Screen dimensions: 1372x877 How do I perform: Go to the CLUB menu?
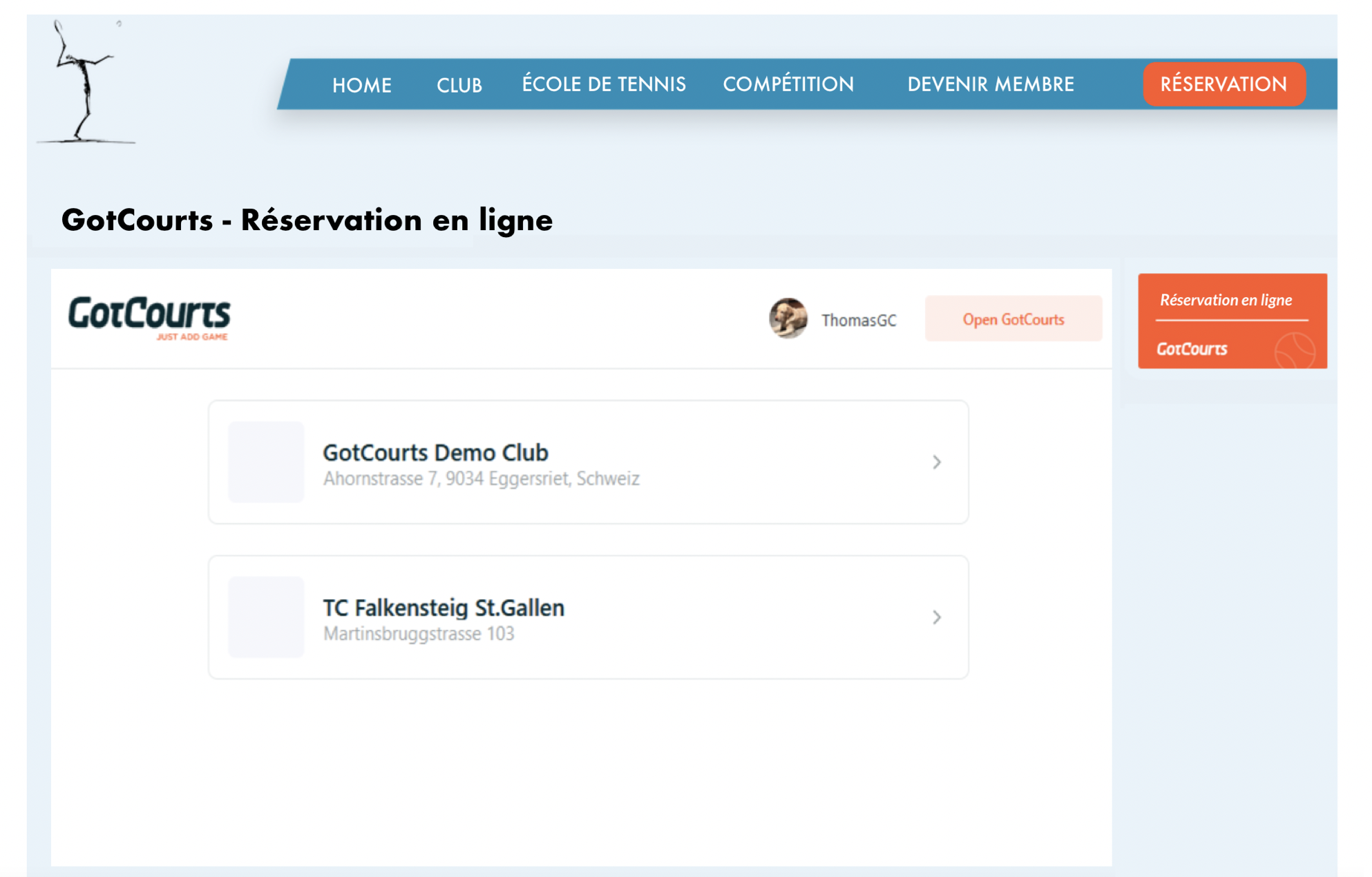pyautogui.click(x=459, y=85)
